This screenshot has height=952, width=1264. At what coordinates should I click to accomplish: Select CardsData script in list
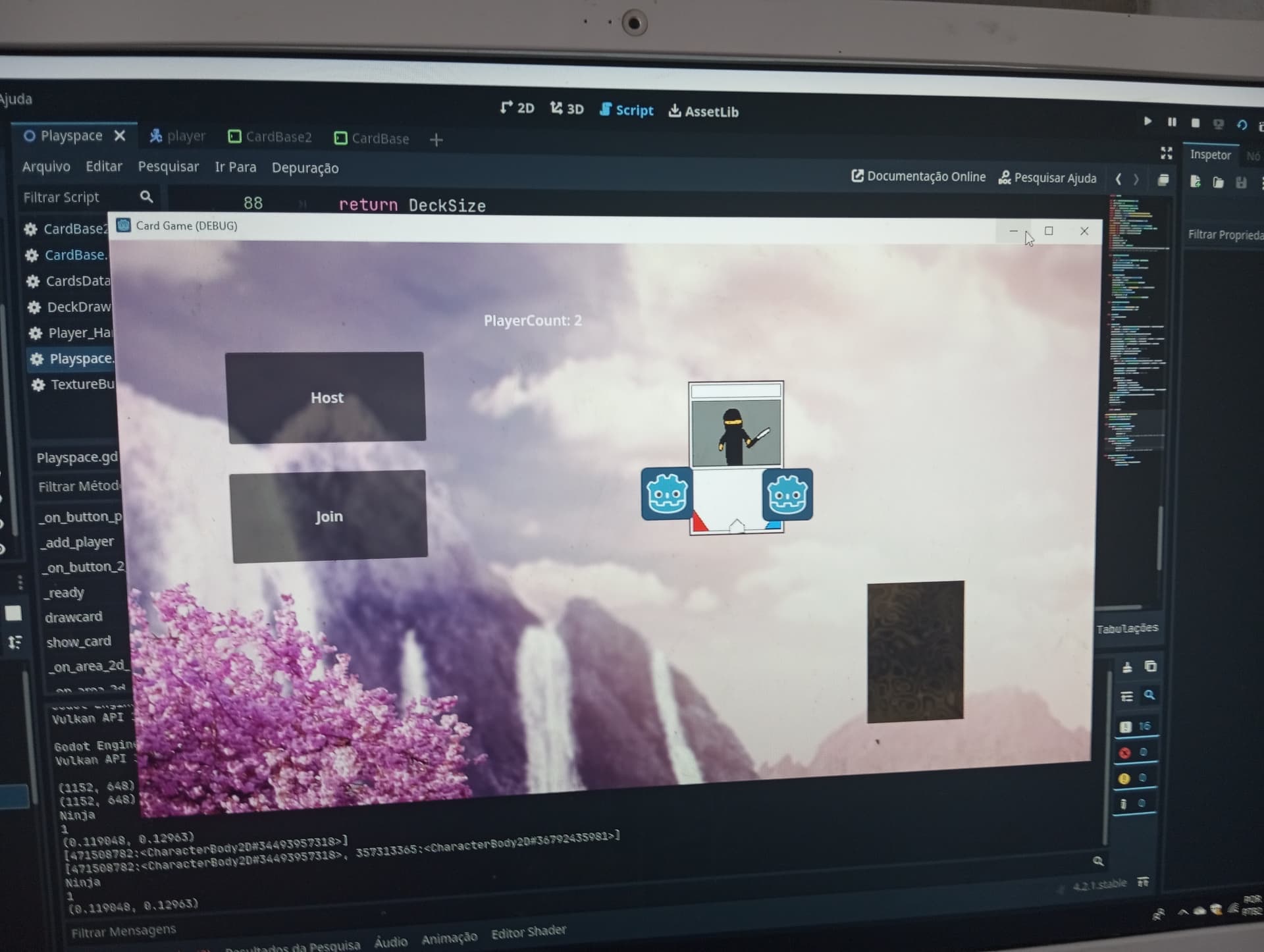(x=69, y=281)
